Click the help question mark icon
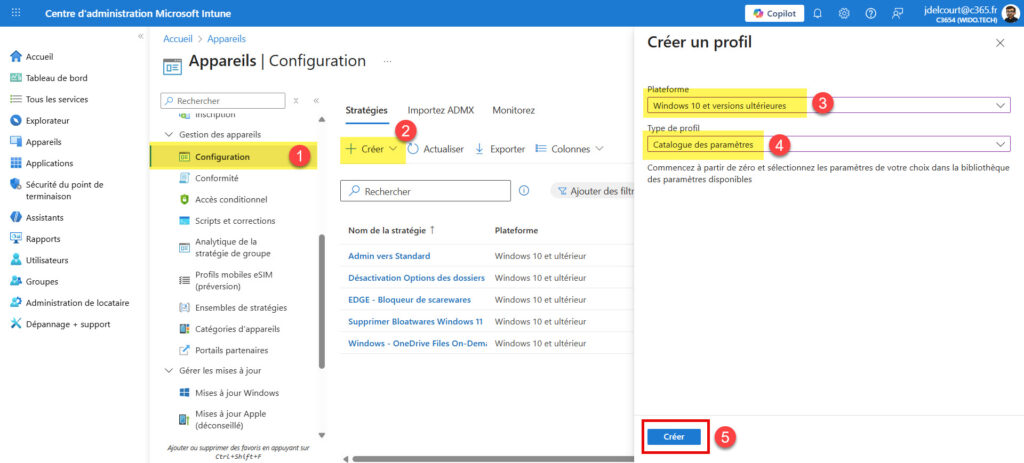 870,13
